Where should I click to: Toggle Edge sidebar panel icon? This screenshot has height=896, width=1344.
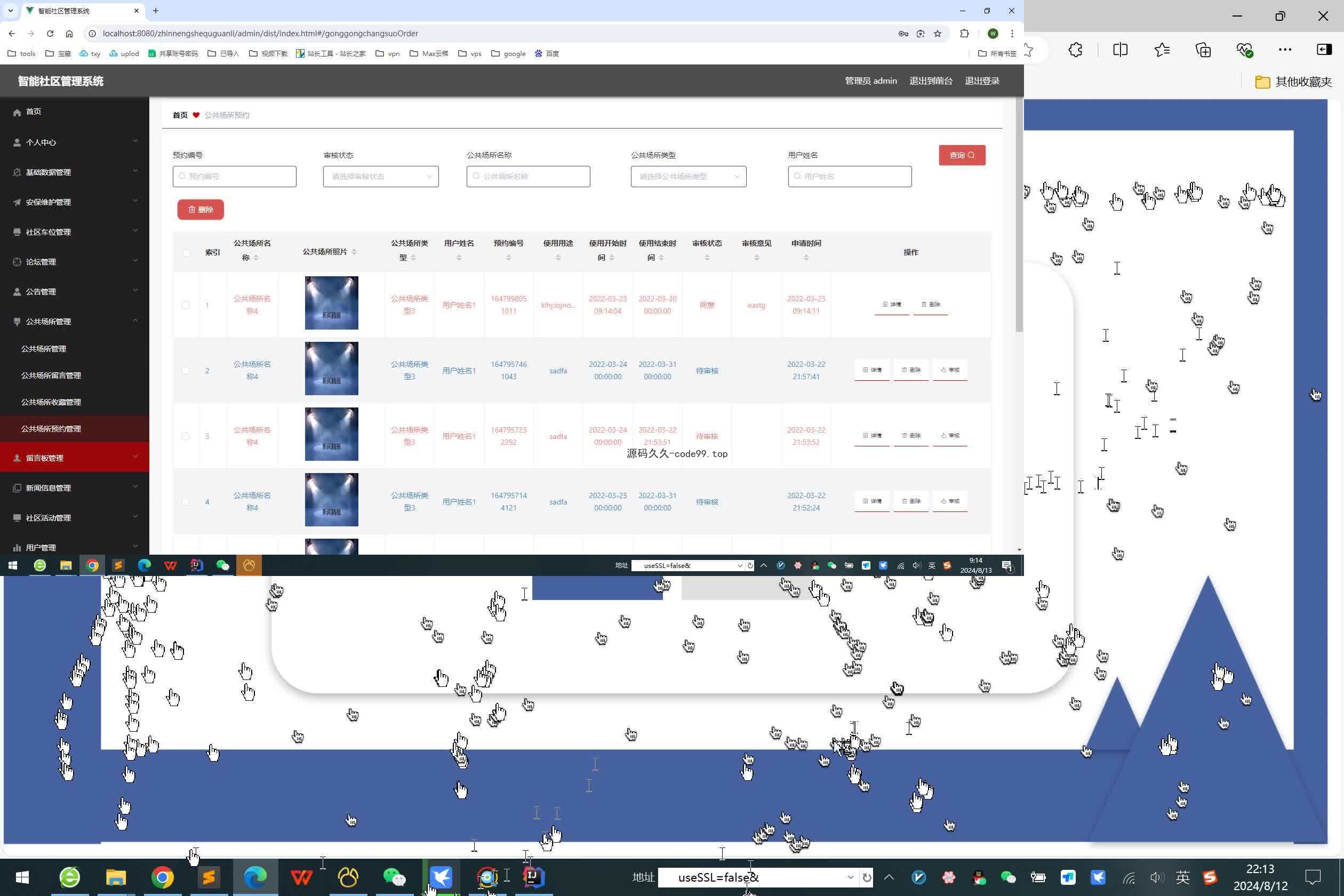pyautogui.click(x=1324, y=50)
